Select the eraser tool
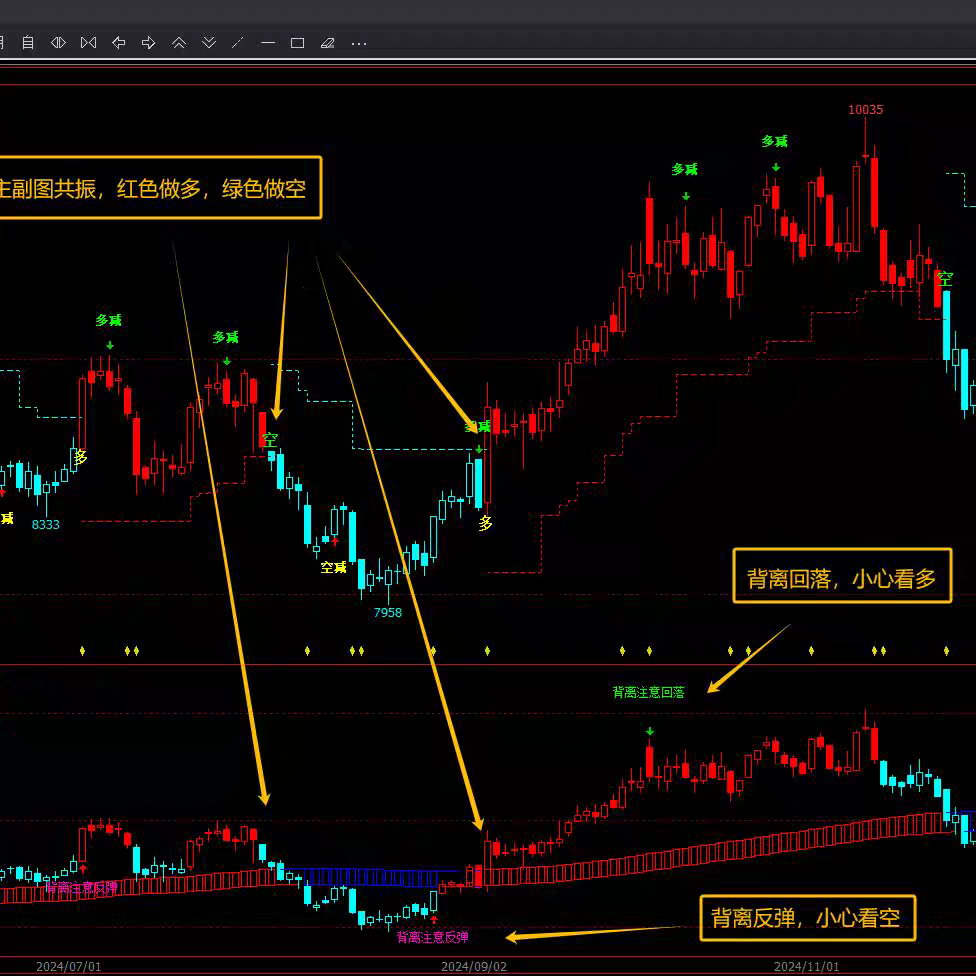976x976 pixels. tap(327, 43)
